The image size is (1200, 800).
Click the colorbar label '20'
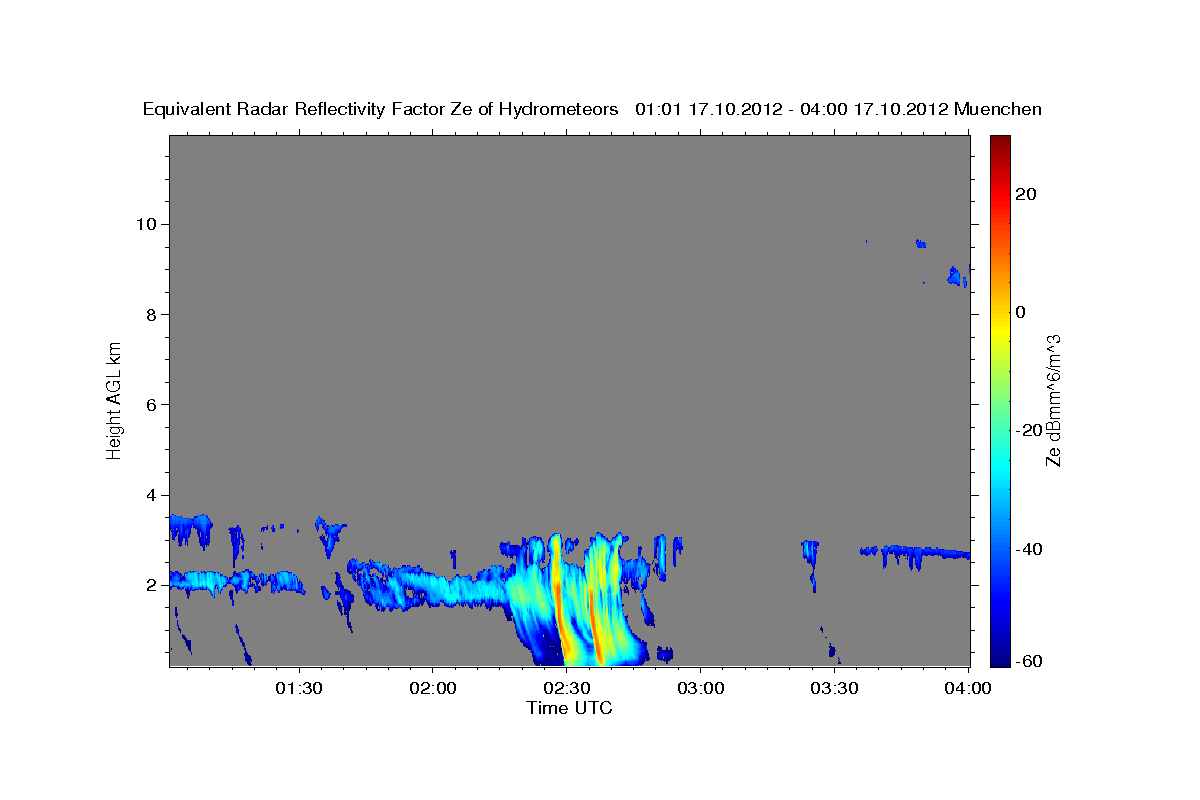tap(1025, 194)
